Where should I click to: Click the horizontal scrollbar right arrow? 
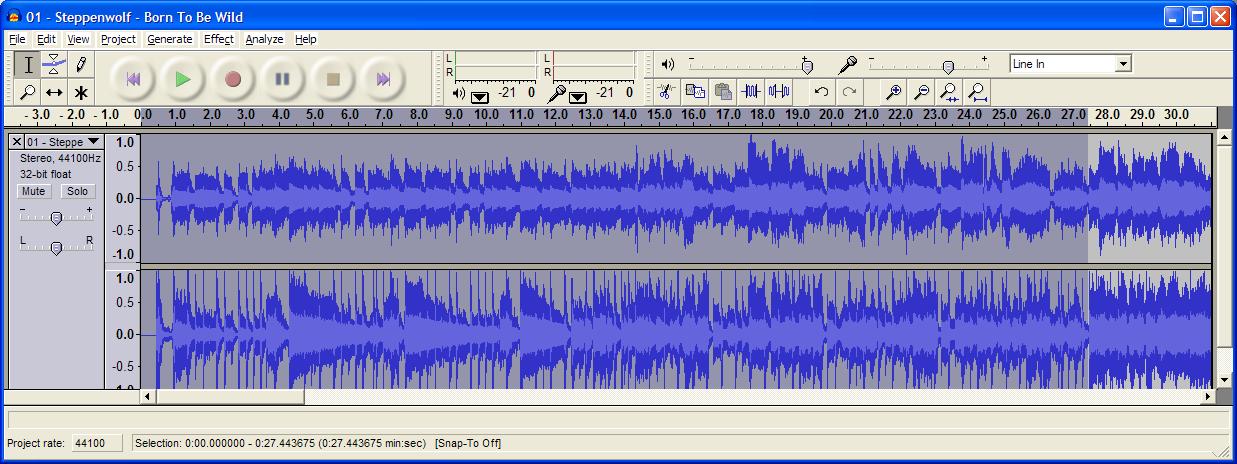click(1208, 397)
